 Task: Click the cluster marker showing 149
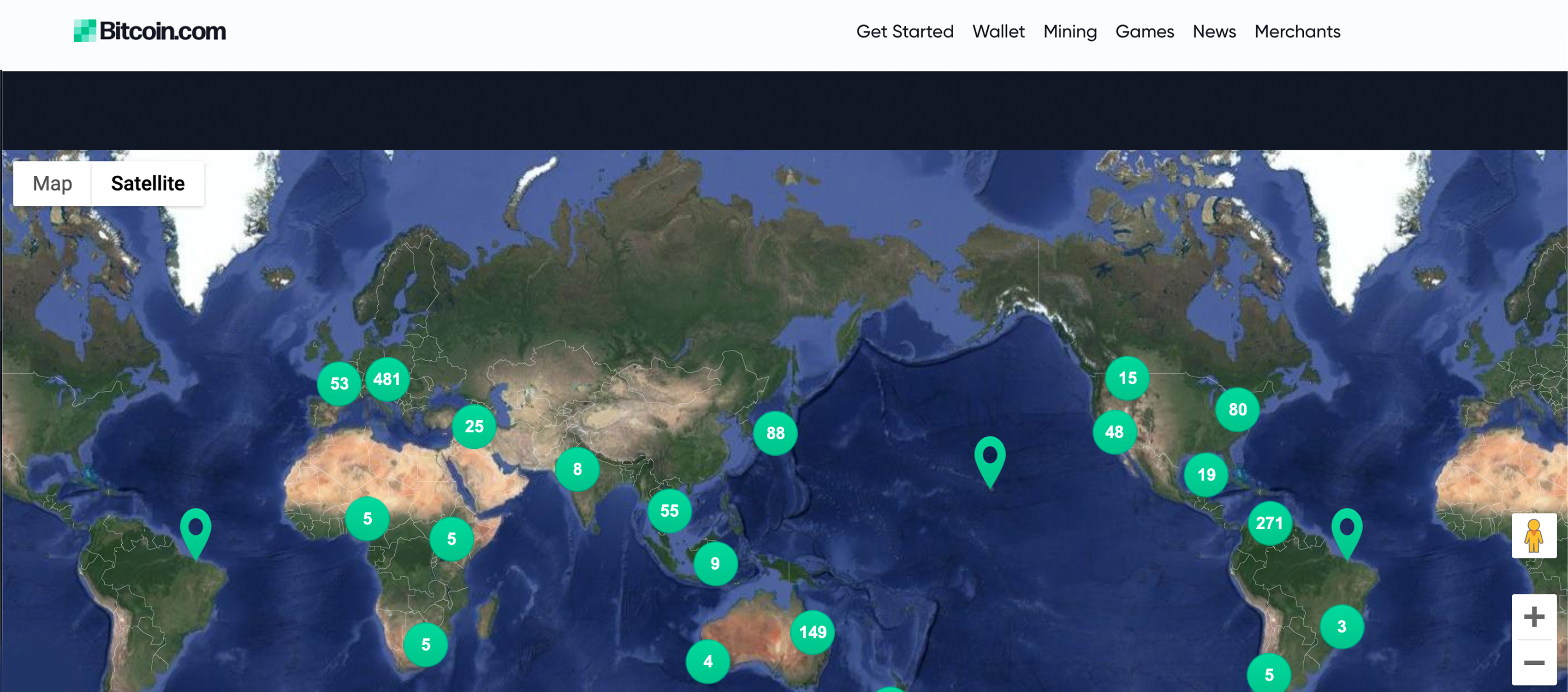[x=813, y=632]
